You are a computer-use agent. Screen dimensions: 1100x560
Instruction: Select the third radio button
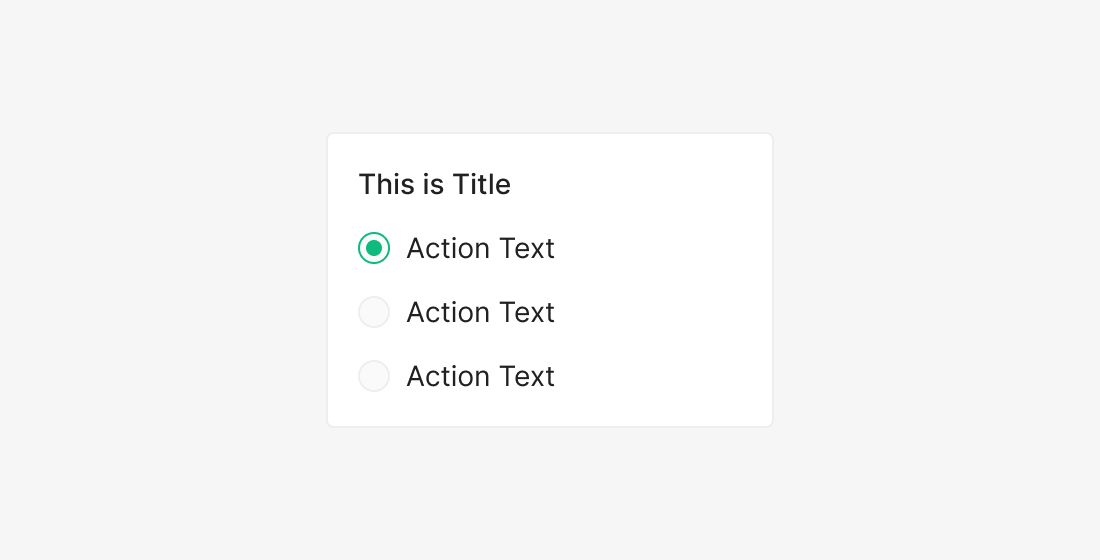[374, 376]
